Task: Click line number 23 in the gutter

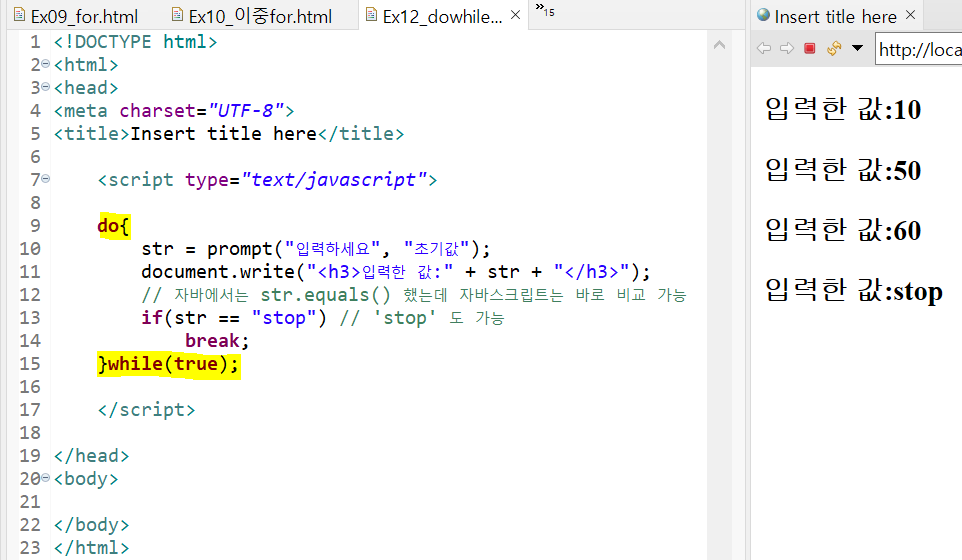Action: click(x=30, y=548)
